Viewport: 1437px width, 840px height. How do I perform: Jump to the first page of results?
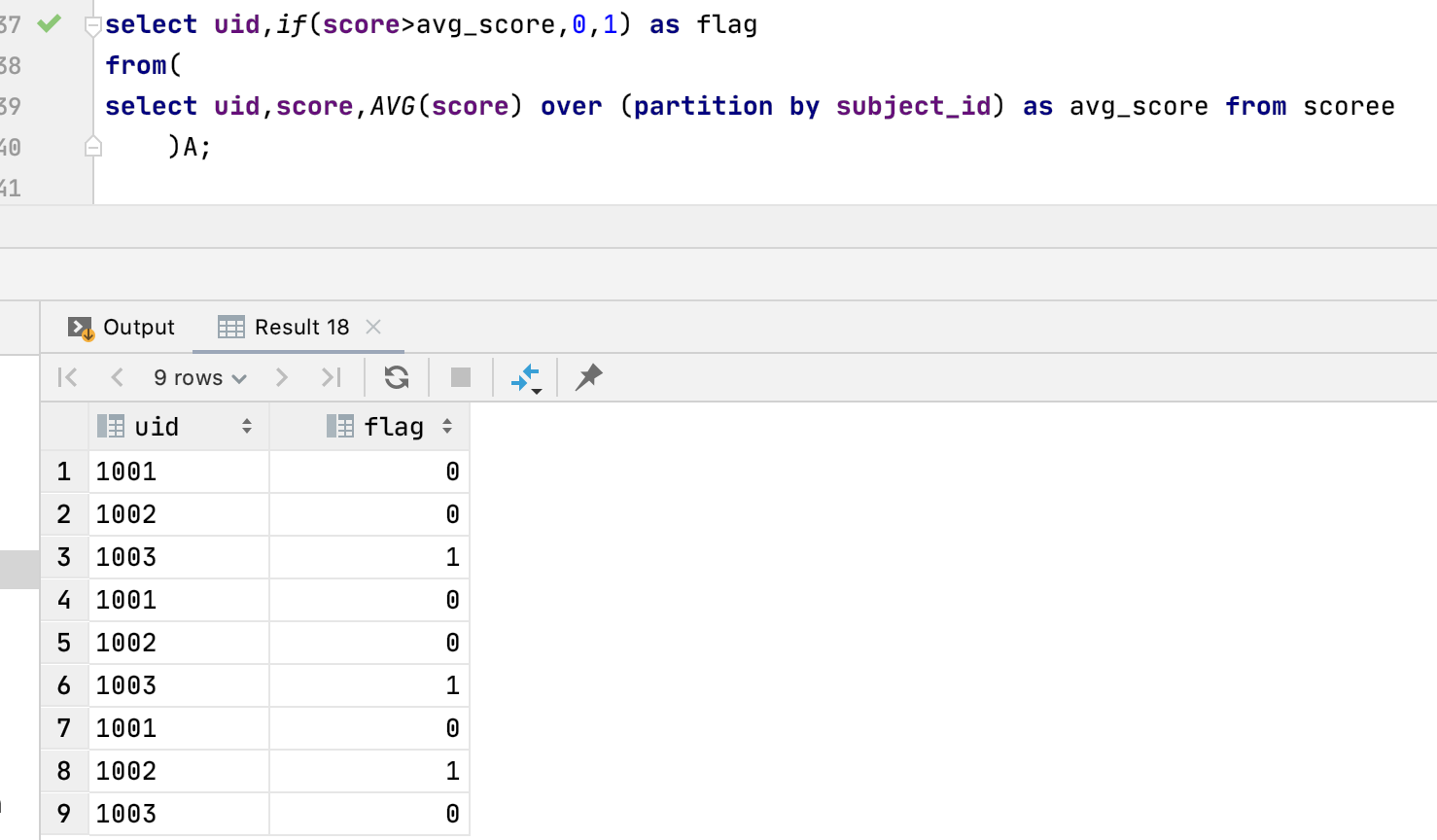[67, 377]
